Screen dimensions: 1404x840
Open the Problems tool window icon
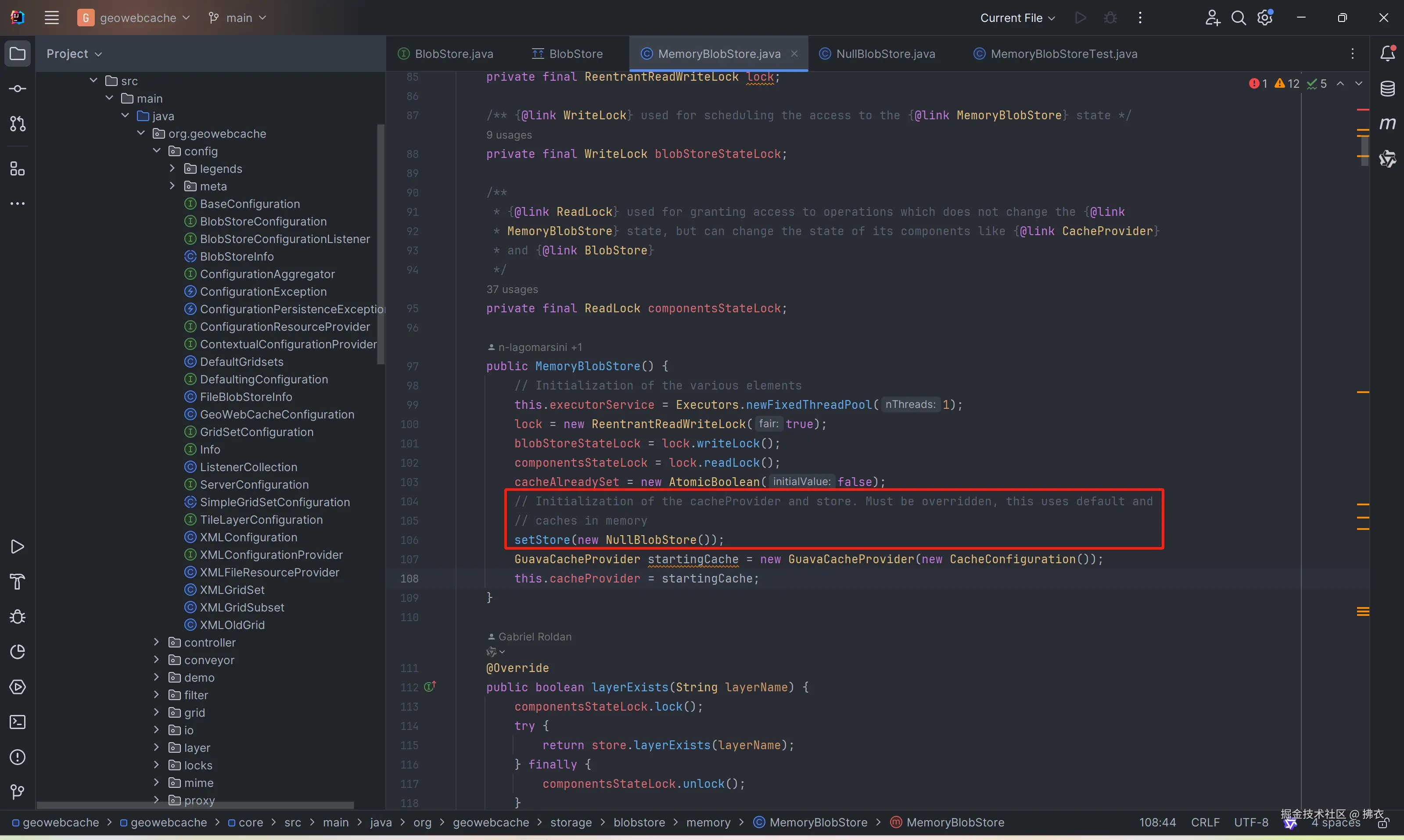click(x=18, y=757)
